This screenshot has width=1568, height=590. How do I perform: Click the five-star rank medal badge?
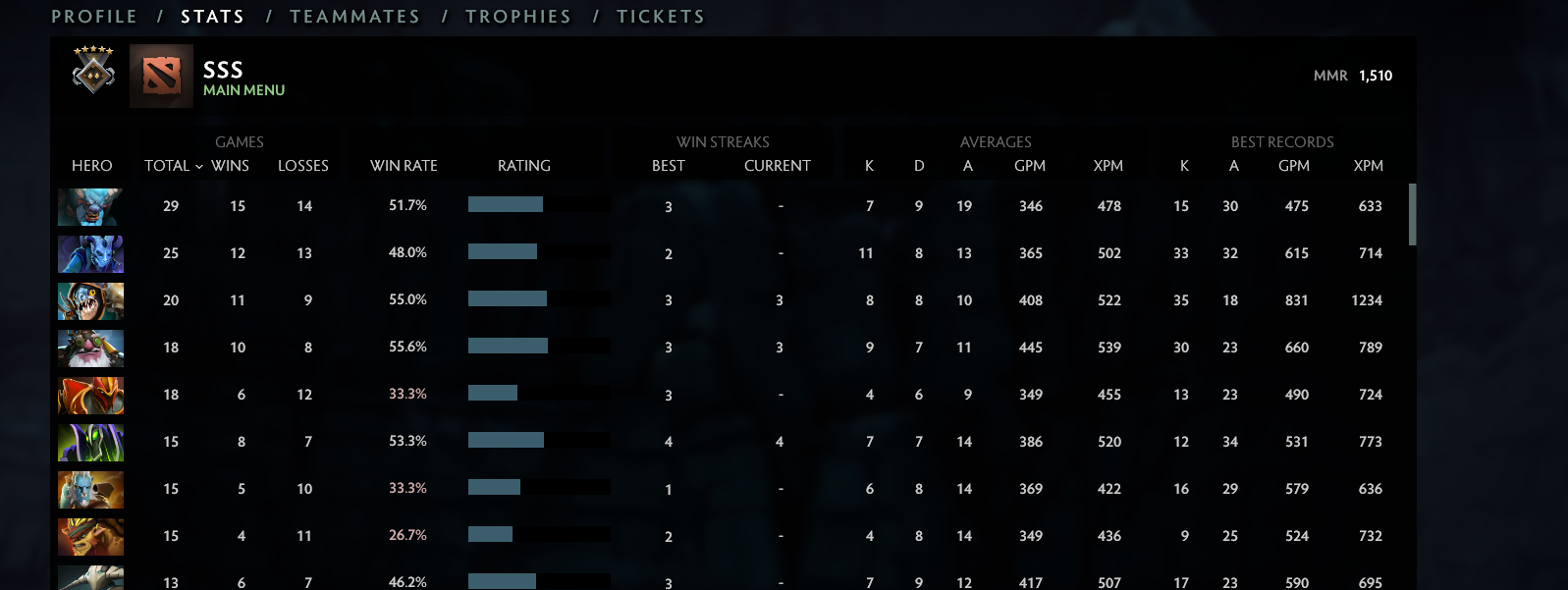click(x=93, y=70)
